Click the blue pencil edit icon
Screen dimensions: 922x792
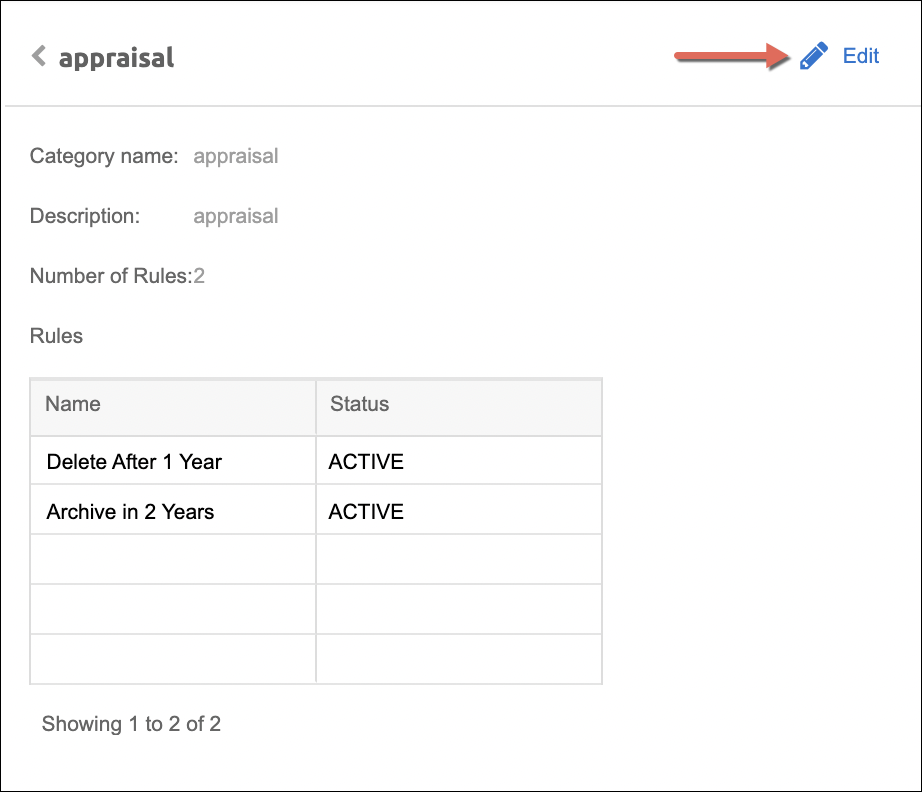click(814, 56)
